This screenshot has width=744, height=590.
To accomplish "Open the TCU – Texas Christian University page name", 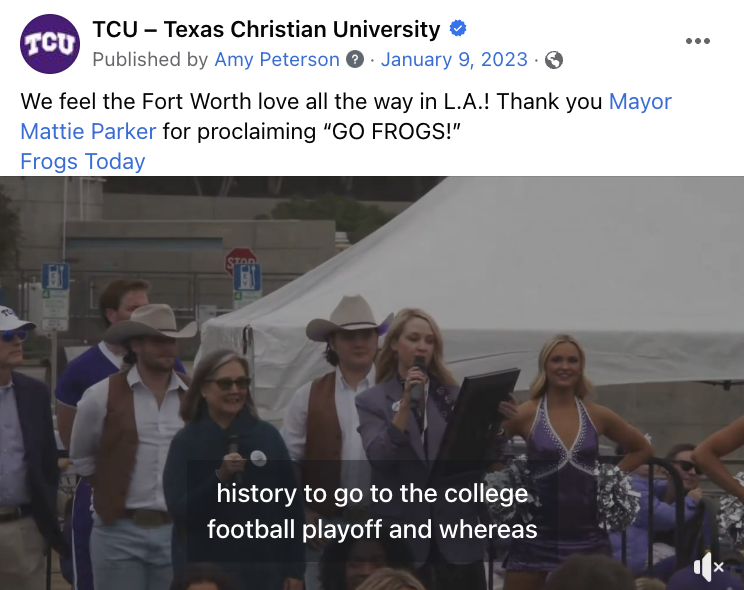I will pos(266,29).
